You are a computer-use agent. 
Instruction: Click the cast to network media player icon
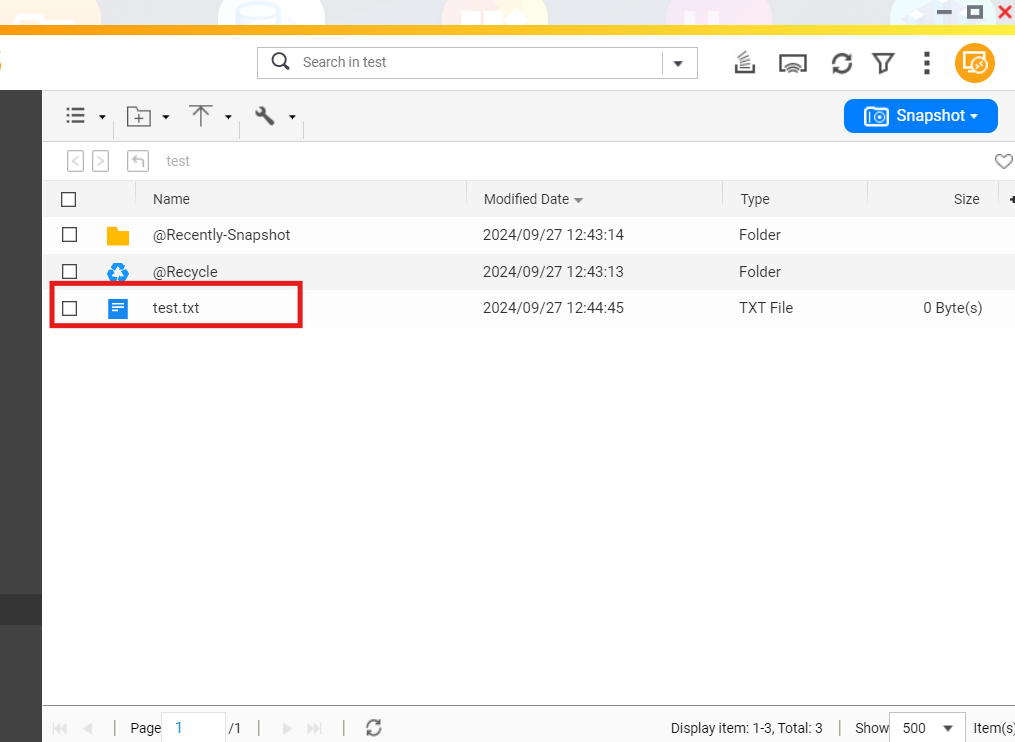click(793, 63)
